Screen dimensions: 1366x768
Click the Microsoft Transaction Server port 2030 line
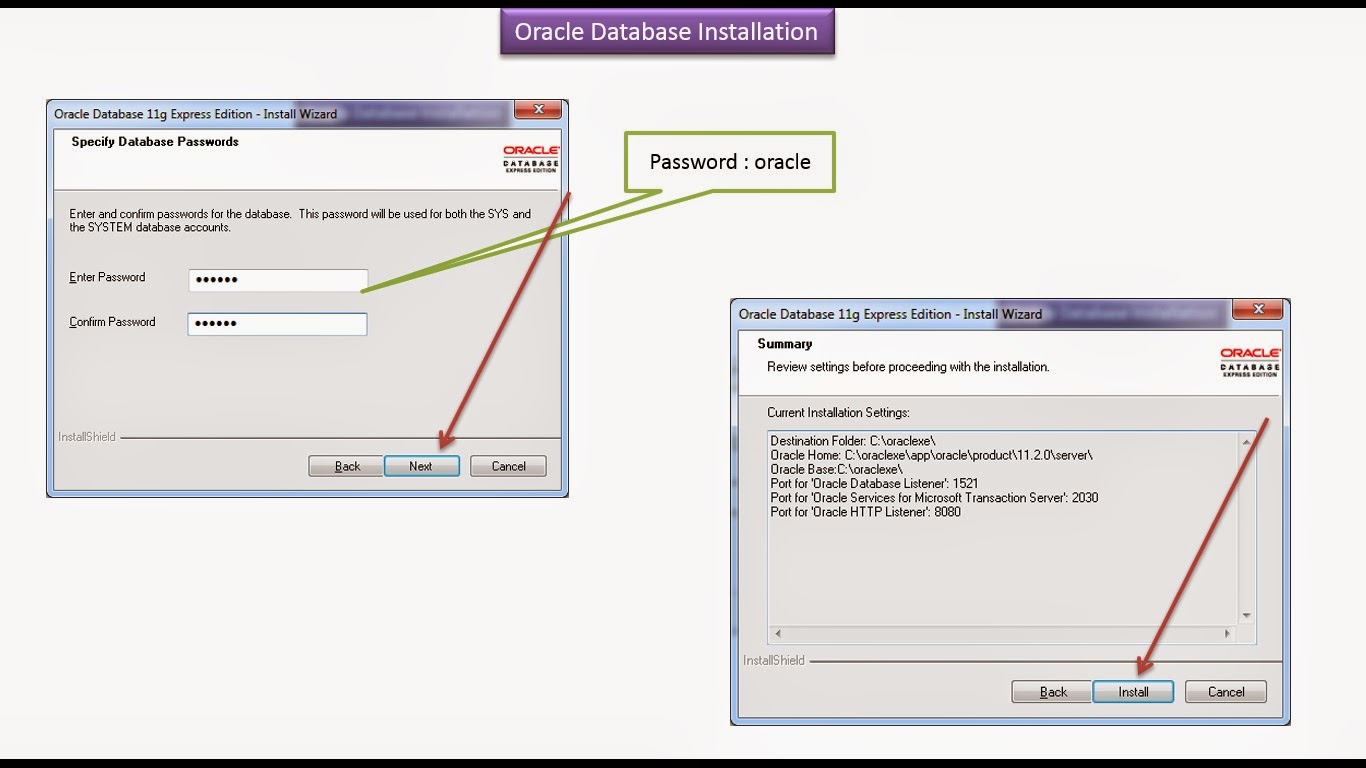(x=934, y=497)
